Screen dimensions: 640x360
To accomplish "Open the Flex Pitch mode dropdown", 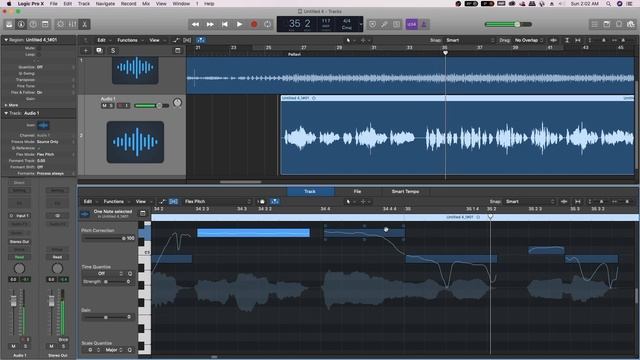I will [x=218, y=201].
